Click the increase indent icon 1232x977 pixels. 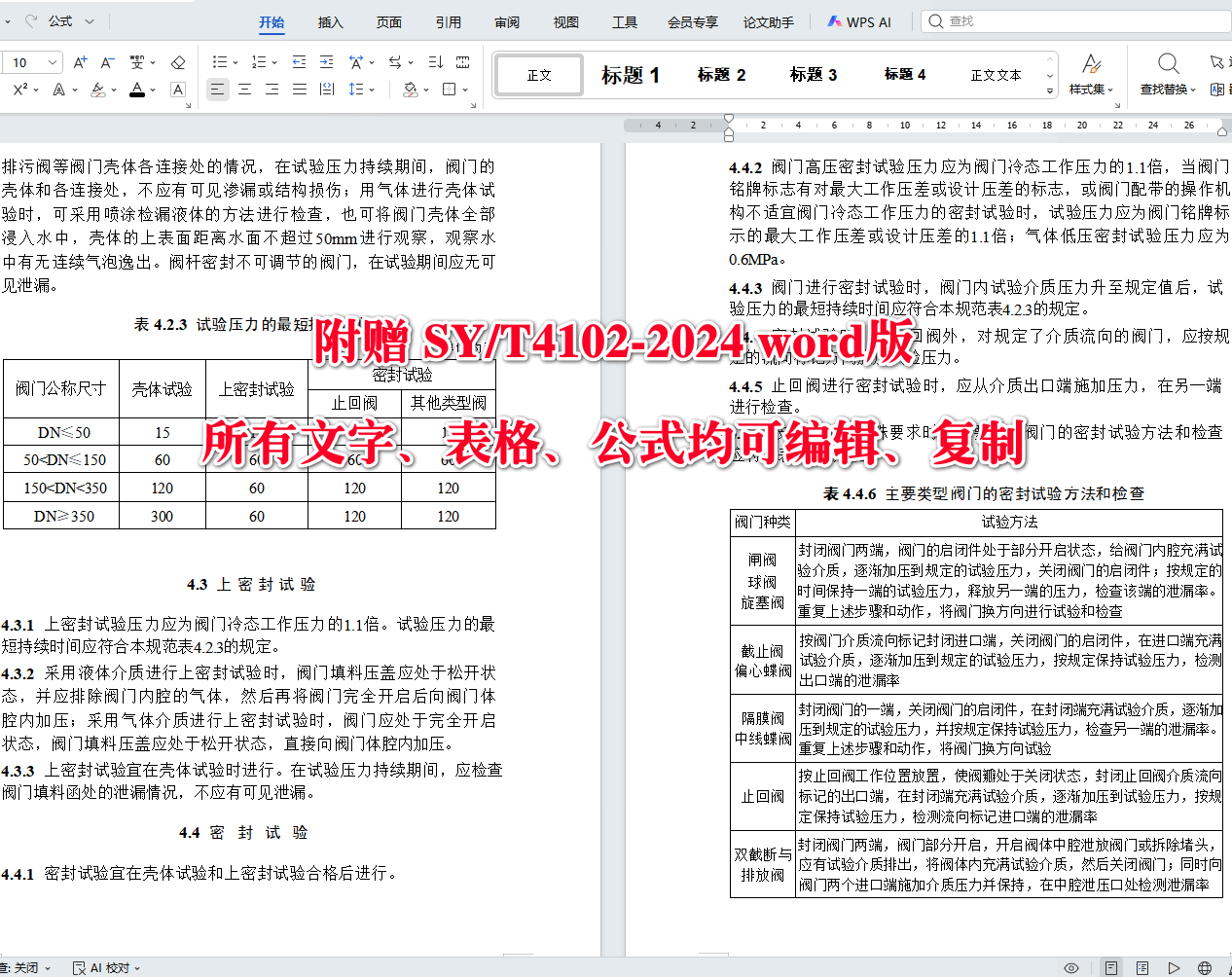326,62
